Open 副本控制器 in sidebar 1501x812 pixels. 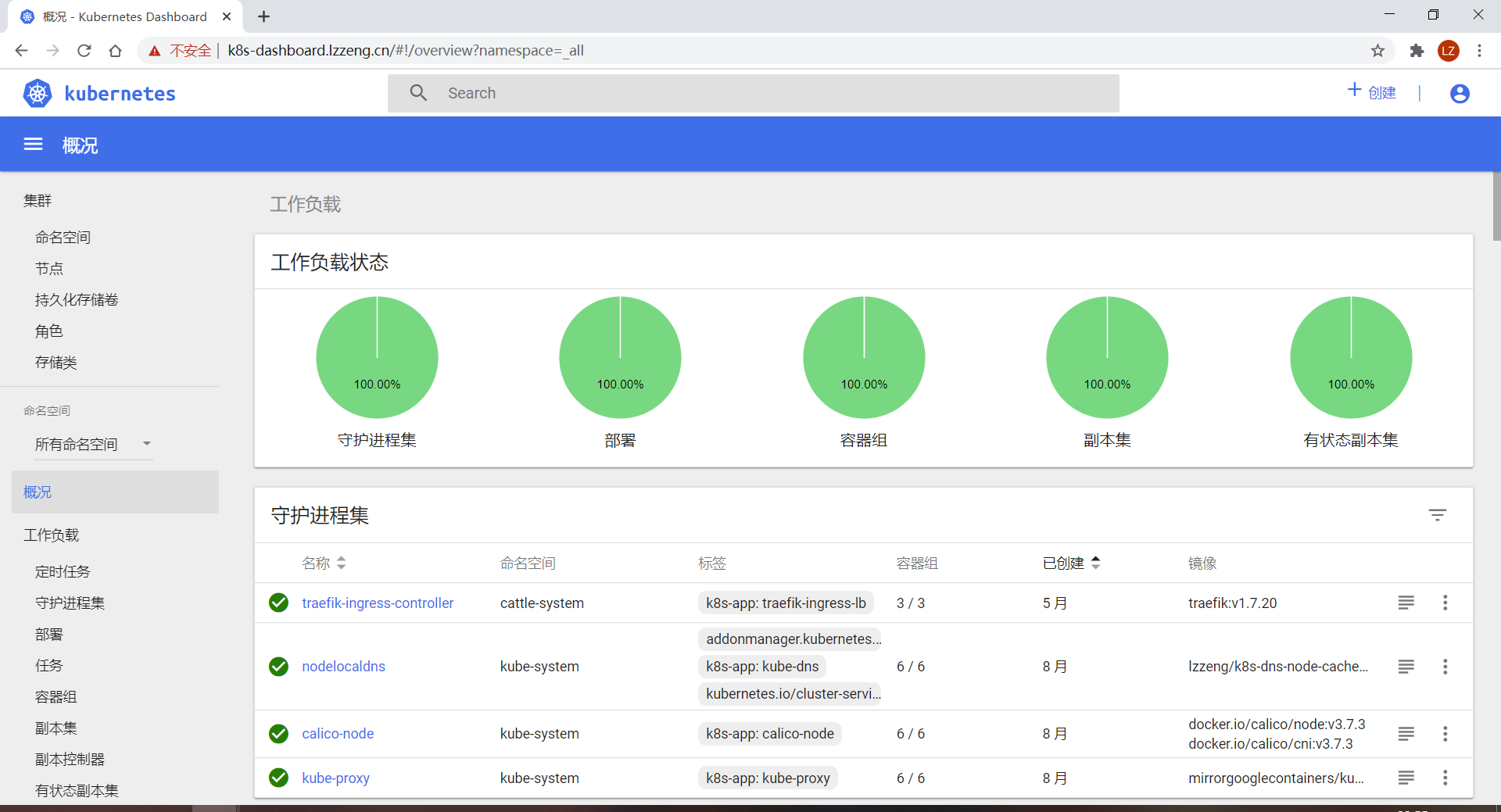coord(70,759)
